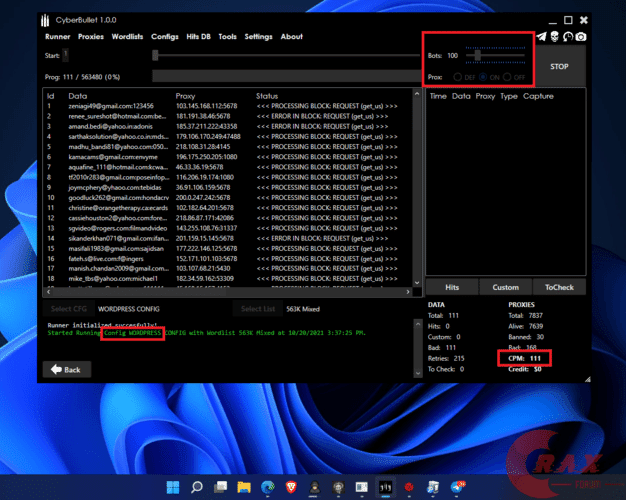Switch to CyberBullet taskbar icon

point(385,487)
